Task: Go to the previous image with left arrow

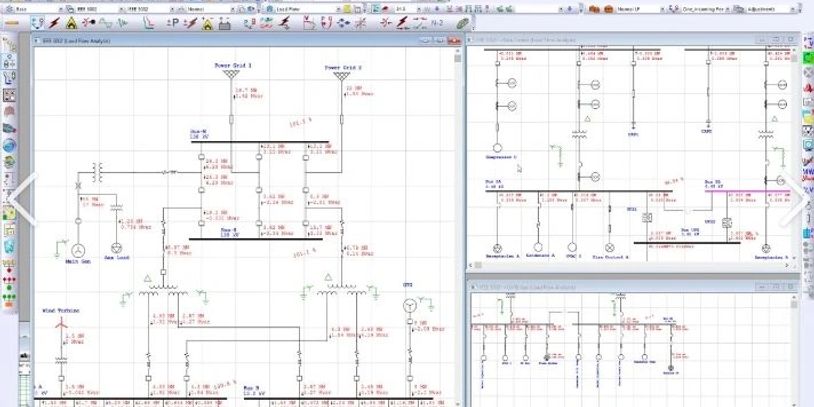Action: [23, 199]
